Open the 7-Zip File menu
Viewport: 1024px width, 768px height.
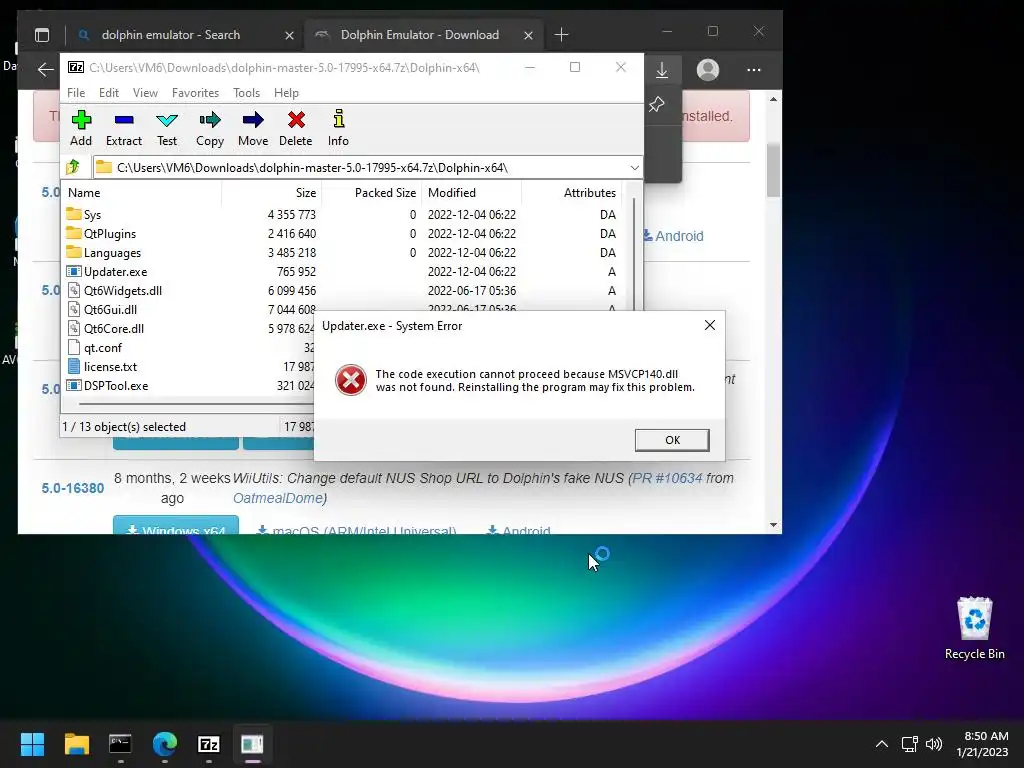[76, 93]
